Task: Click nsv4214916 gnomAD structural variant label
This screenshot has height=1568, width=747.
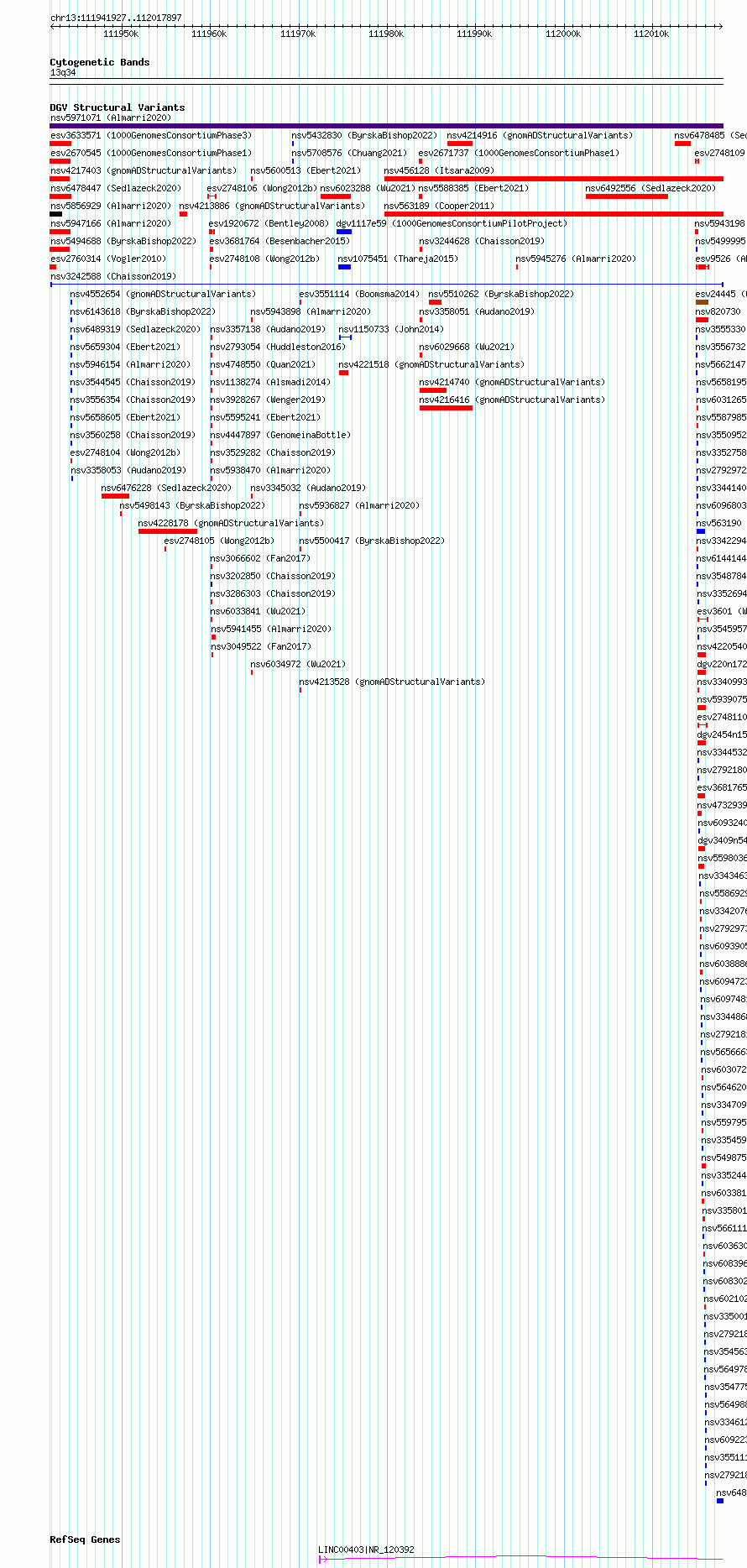Action: tap(541, 135)
